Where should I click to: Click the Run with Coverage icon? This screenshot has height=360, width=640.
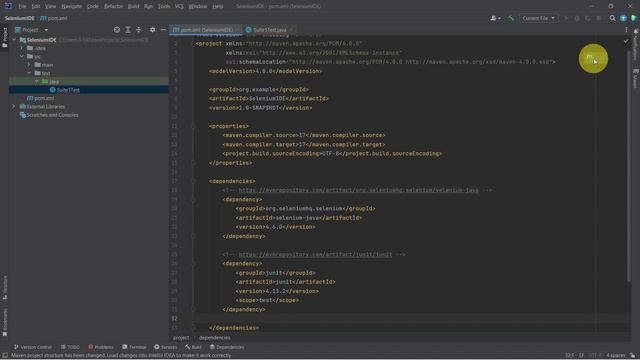point(588,18)
